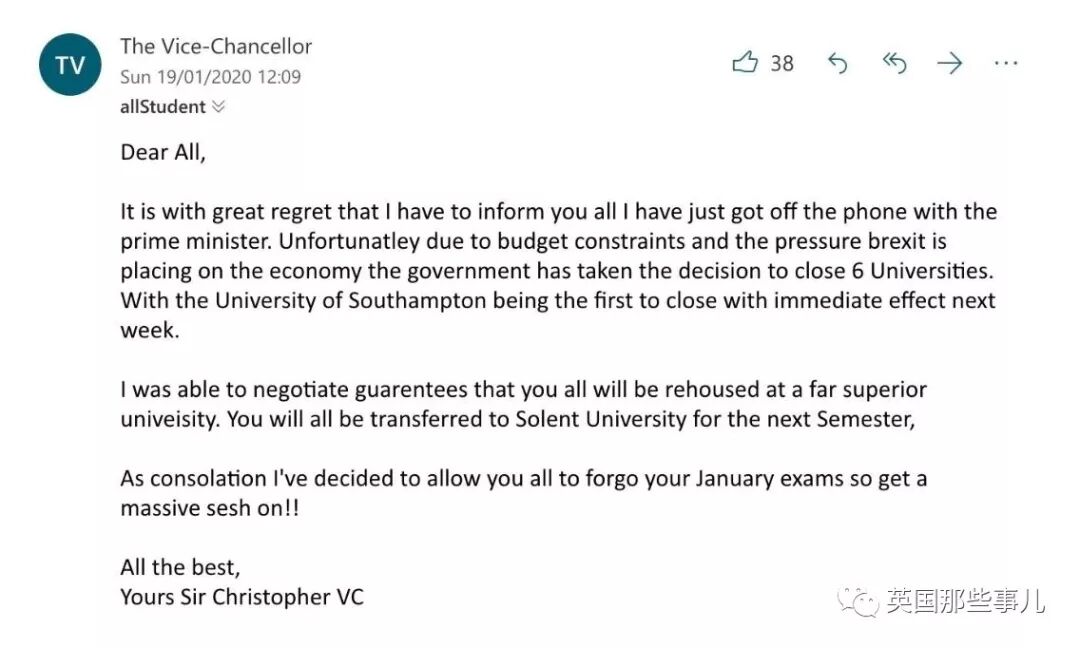Open the more actions ellipsis menu
Image resolution: width=1080 pixels, height=648 pixels.
pyautogui.click(x=1006, y=63)
